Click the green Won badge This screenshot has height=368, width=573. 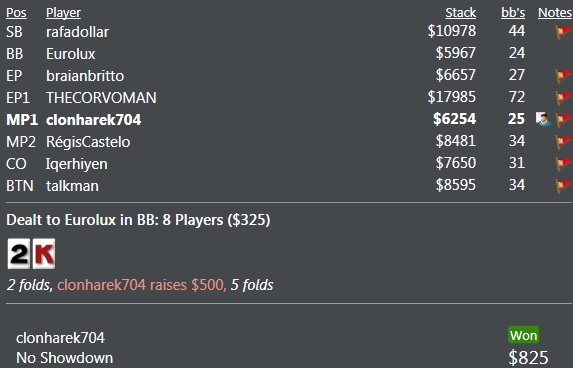(x=523, y=335)
